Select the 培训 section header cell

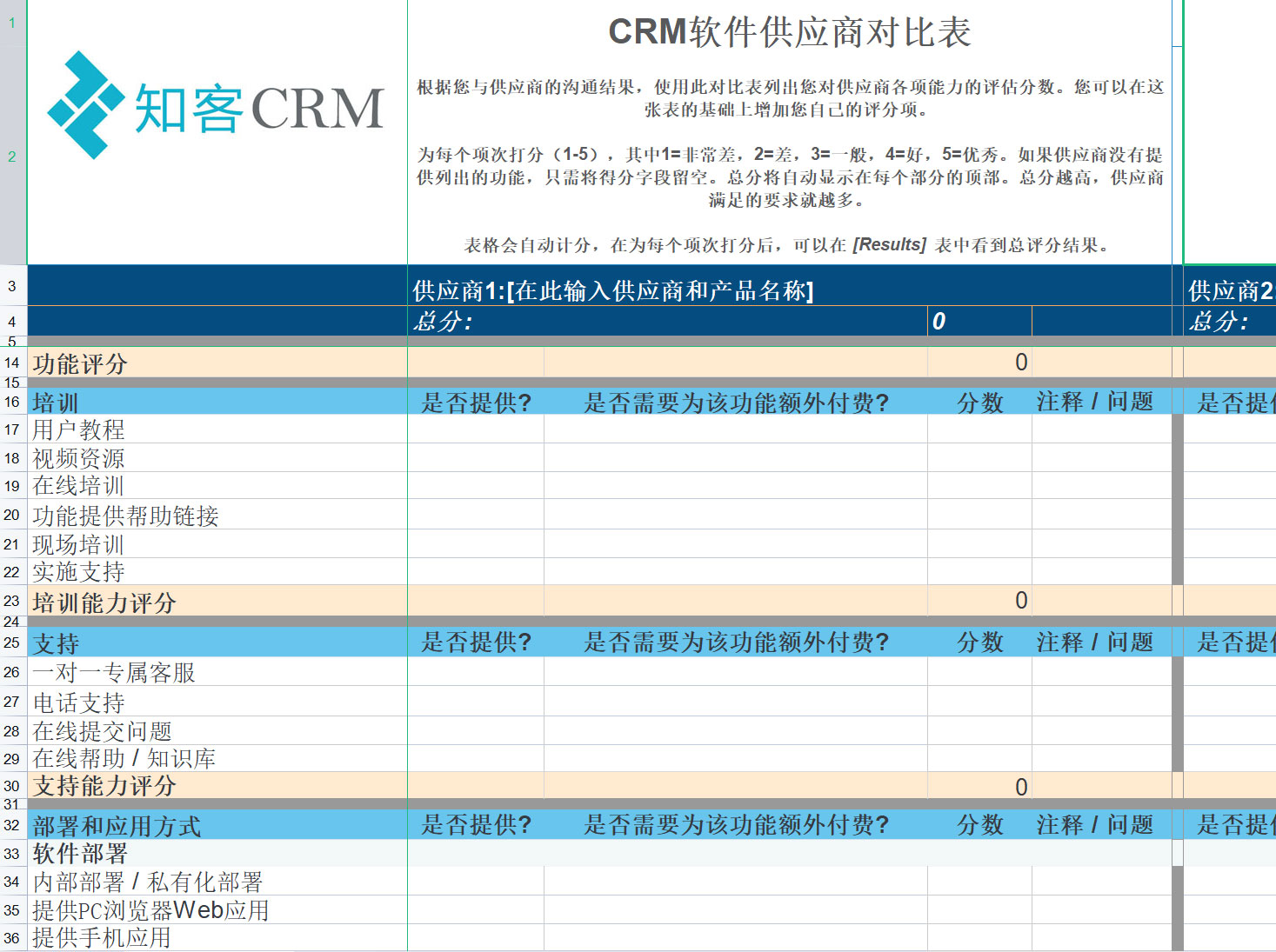pos(217,402)
